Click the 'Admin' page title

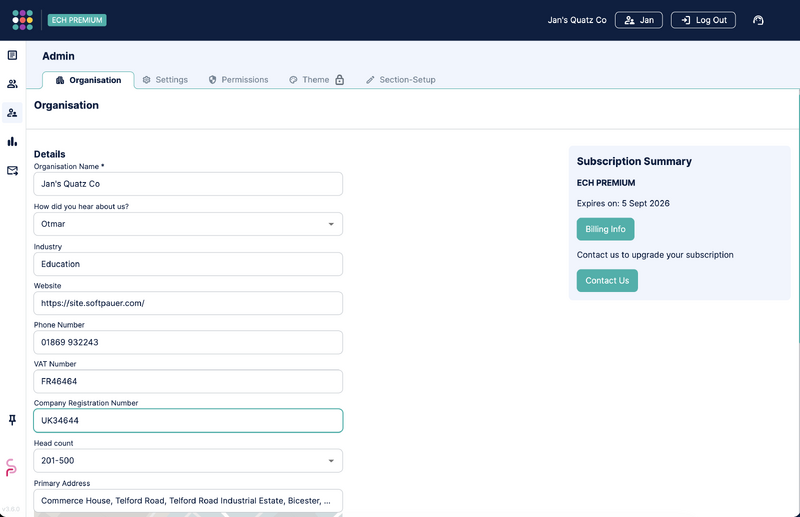pos(58,56)
